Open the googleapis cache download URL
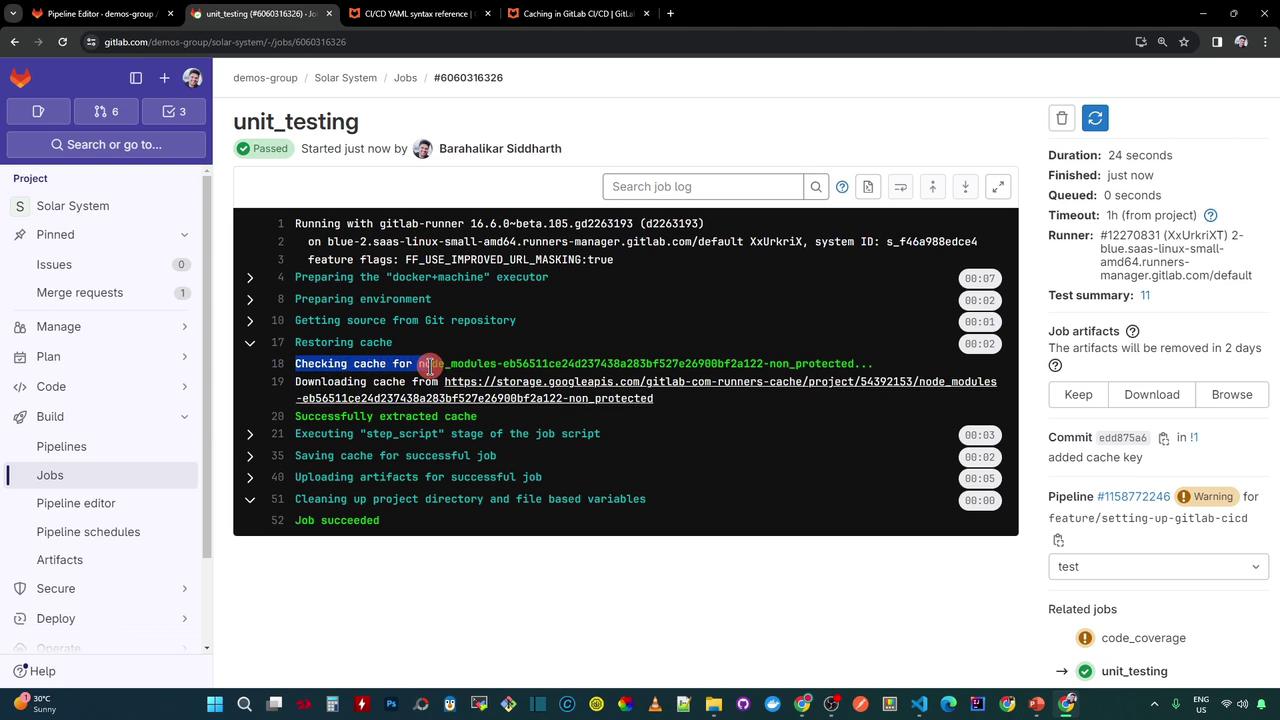Viewport: 1280px width, 720px height. click(646, 390)
